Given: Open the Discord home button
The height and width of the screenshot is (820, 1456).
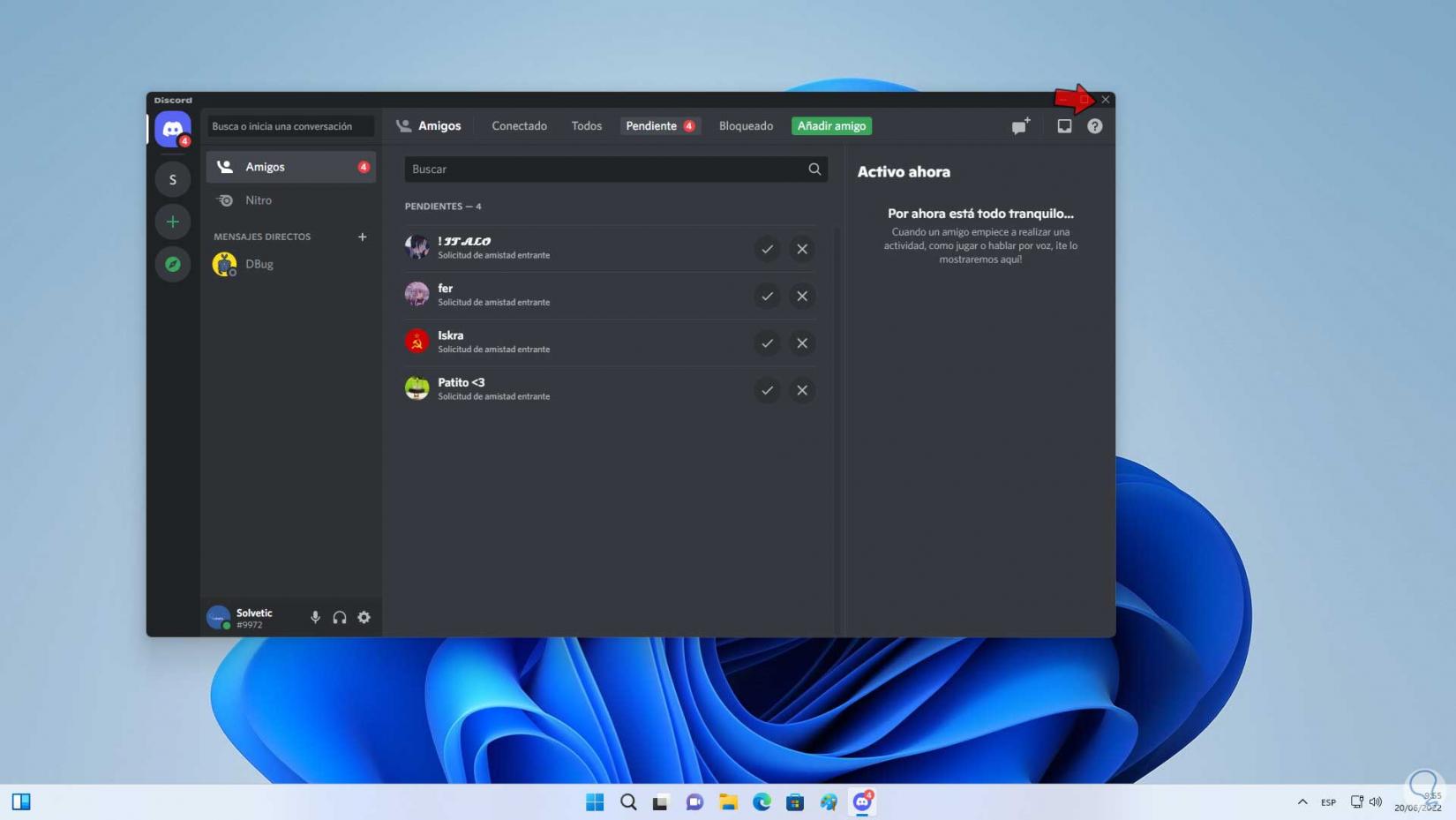Looking at the screenshot, I should 173,130.
